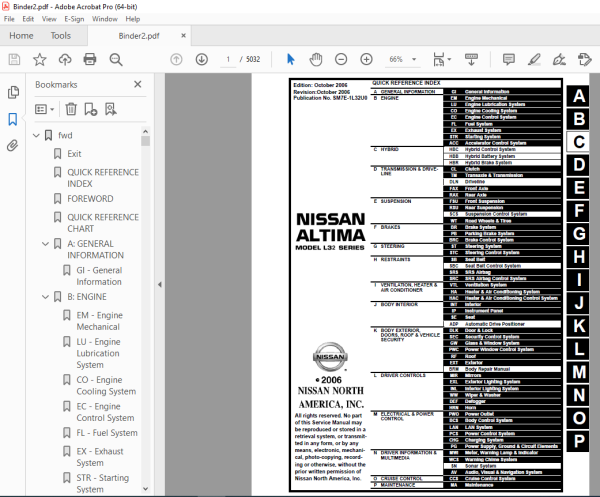The image size is (600, 497).
Task: Click the upload to cloud icon
Action: [x=65, y=59]
